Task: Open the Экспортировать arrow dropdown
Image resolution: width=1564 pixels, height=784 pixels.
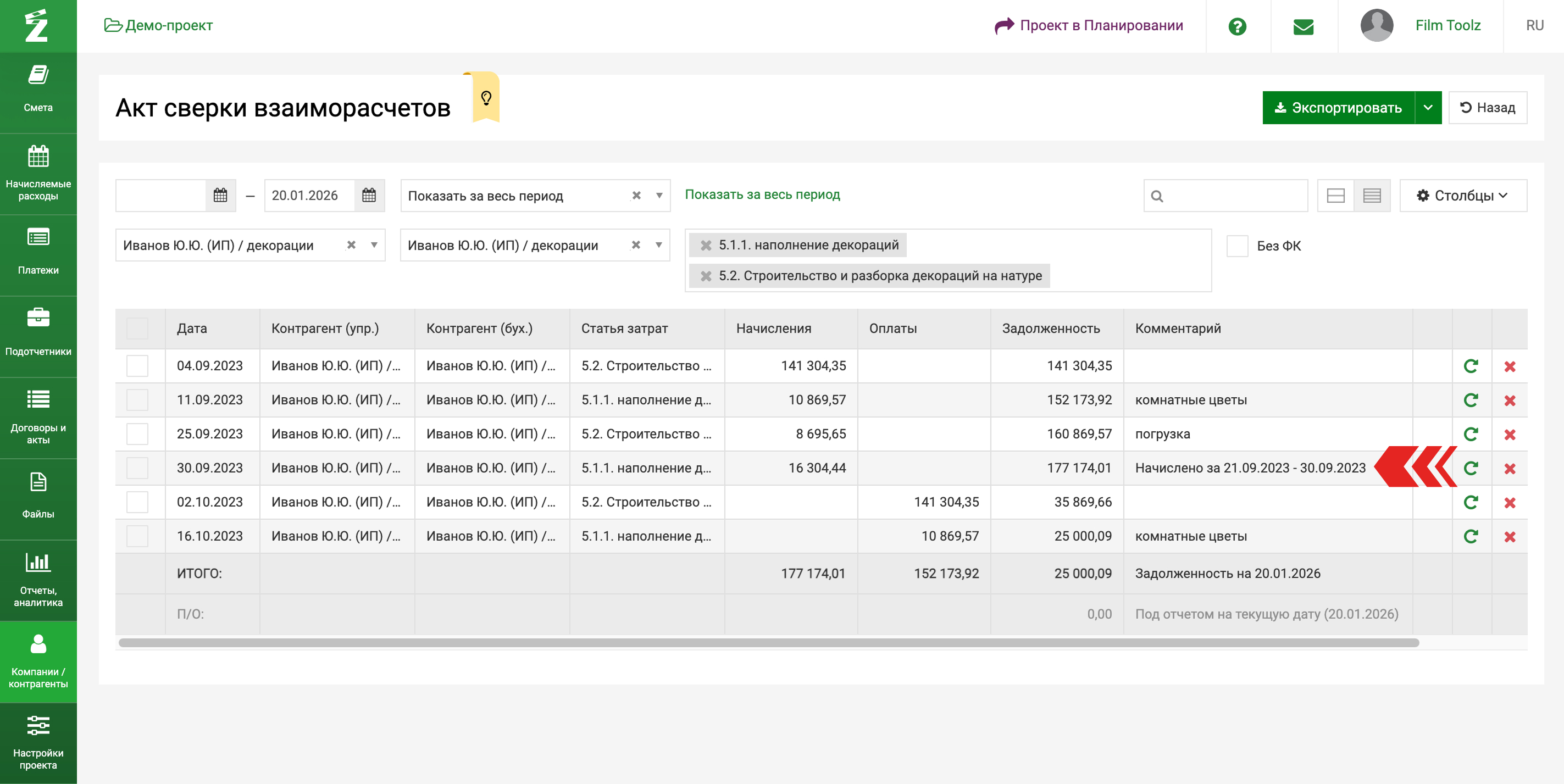Action: 1427,107
